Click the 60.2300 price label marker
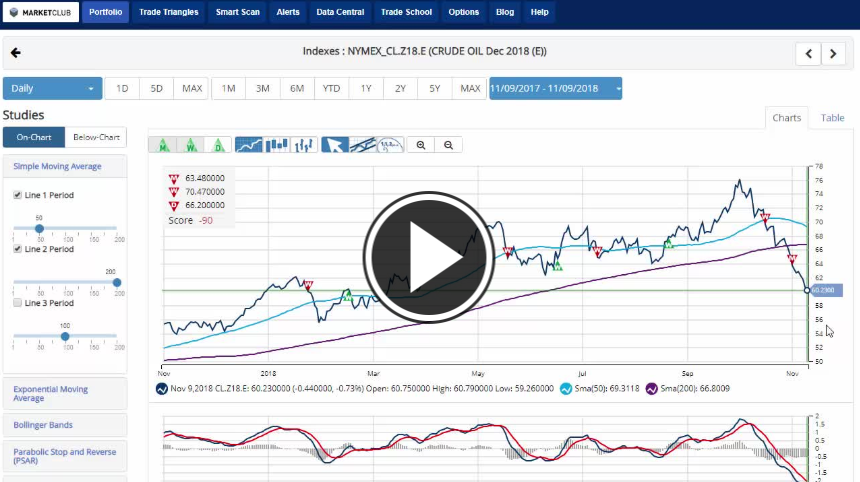Screen dimensions: 860x482 (x=826, y=290)
